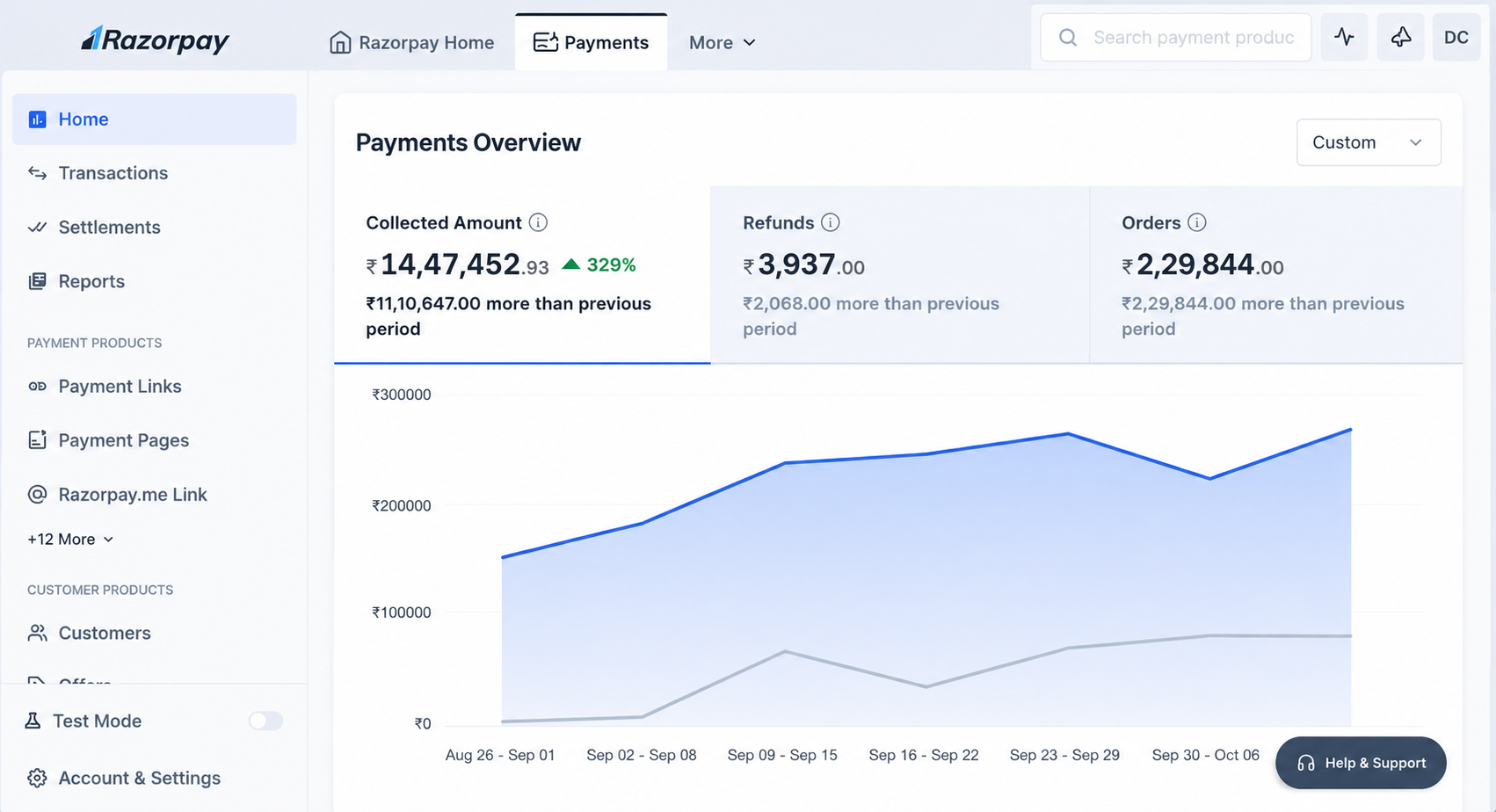Open Razorpay.me Link in sidebar
This screenshot has width=1496, height=812.
point(154,494)
